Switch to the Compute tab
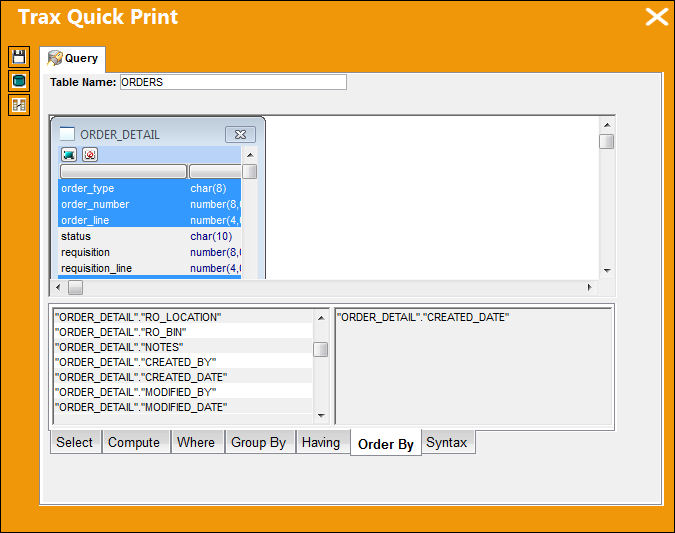The width and height of the screenshot is (675, 533). point(134,442)
